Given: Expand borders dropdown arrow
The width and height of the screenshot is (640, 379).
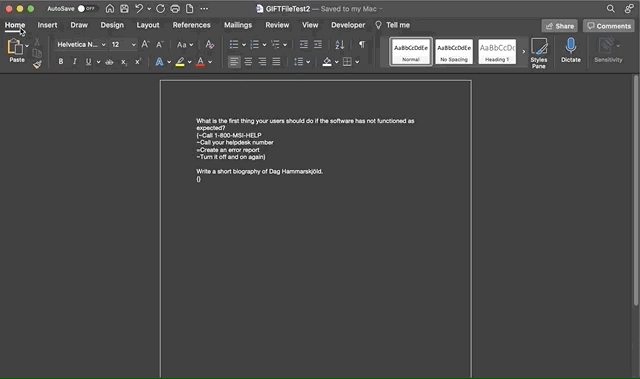Looking at the screenshot, I should coord(357,62).
